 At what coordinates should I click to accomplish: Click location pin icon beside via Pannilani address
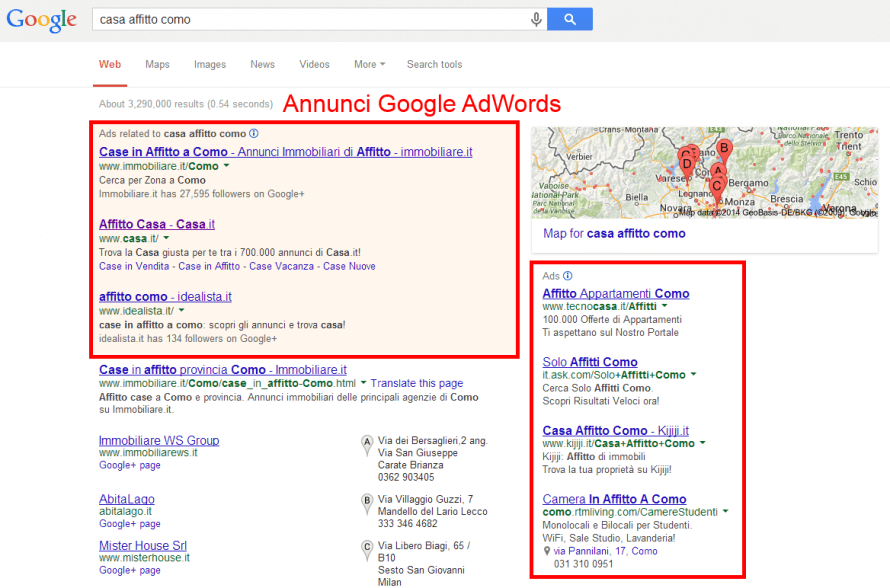(x=547, y=551)
